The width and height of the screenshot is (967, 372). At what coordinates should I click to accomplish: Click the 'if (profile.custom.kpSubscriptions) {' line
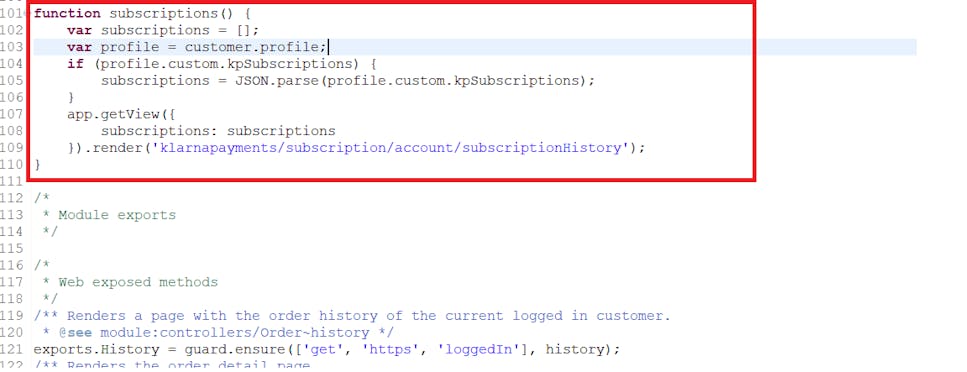[x=222, y=64]
